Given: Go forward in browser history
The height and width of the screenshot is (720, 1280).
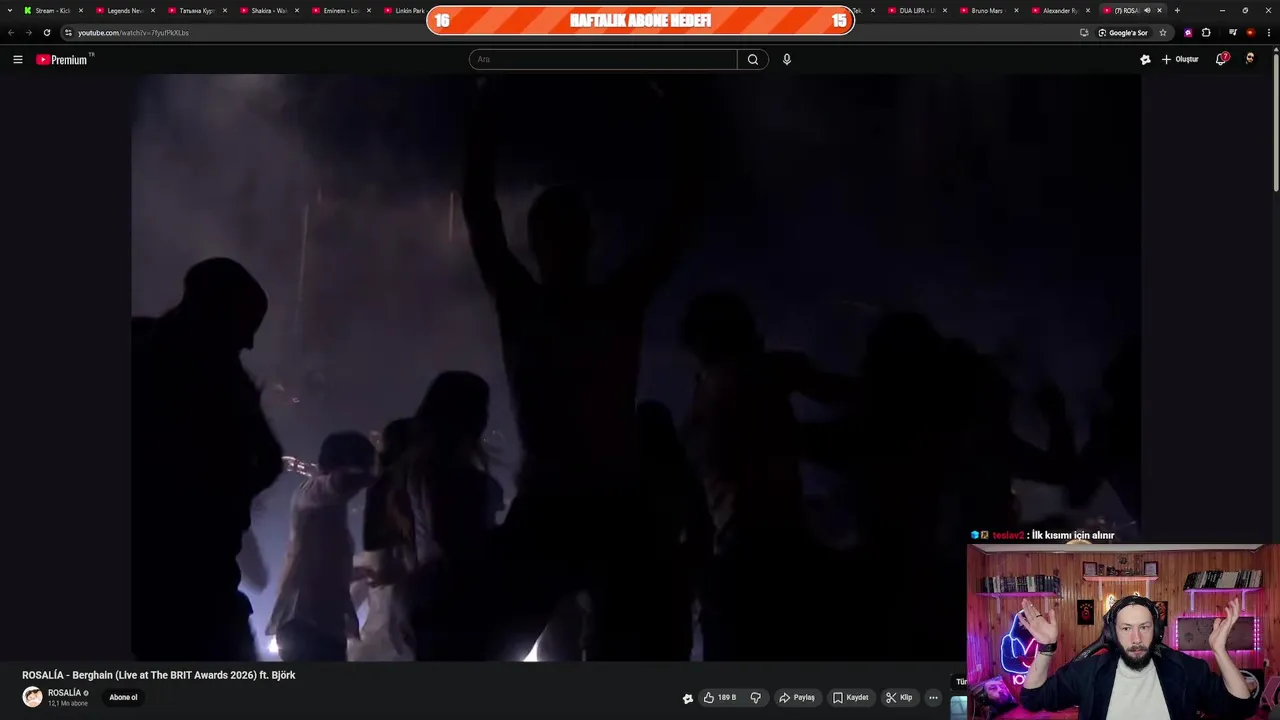Looking at the screenshot, I should pos(28,32).
